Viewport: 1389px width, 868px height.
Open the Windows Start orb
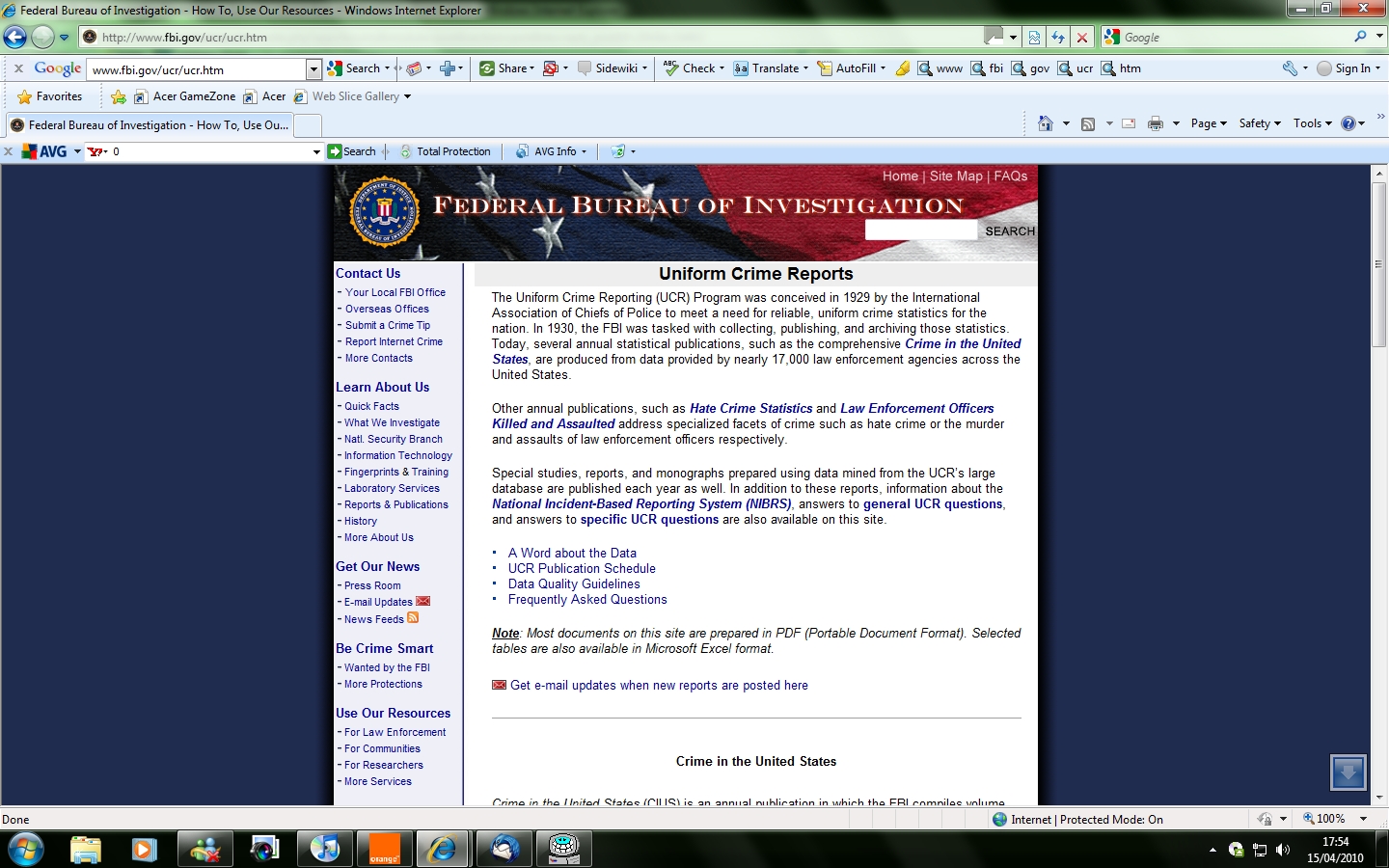coord(25,850)
